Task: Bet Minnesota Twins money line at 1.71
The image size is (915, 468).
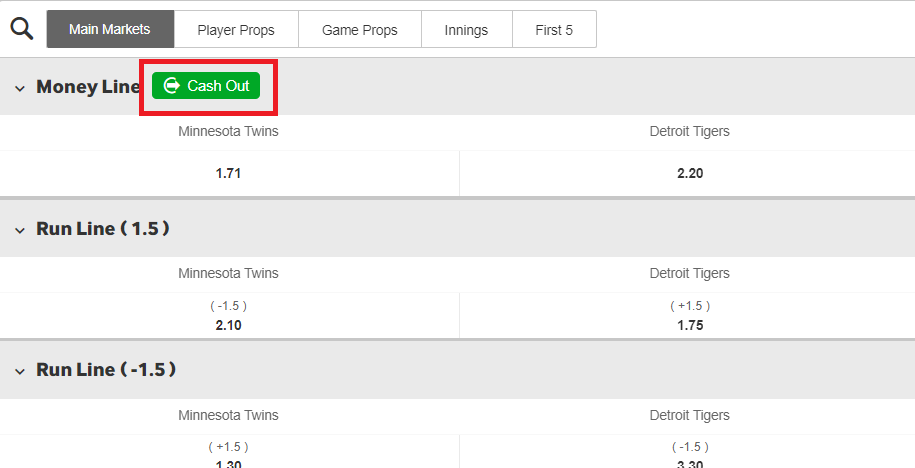Action: [x=229, y=173]
